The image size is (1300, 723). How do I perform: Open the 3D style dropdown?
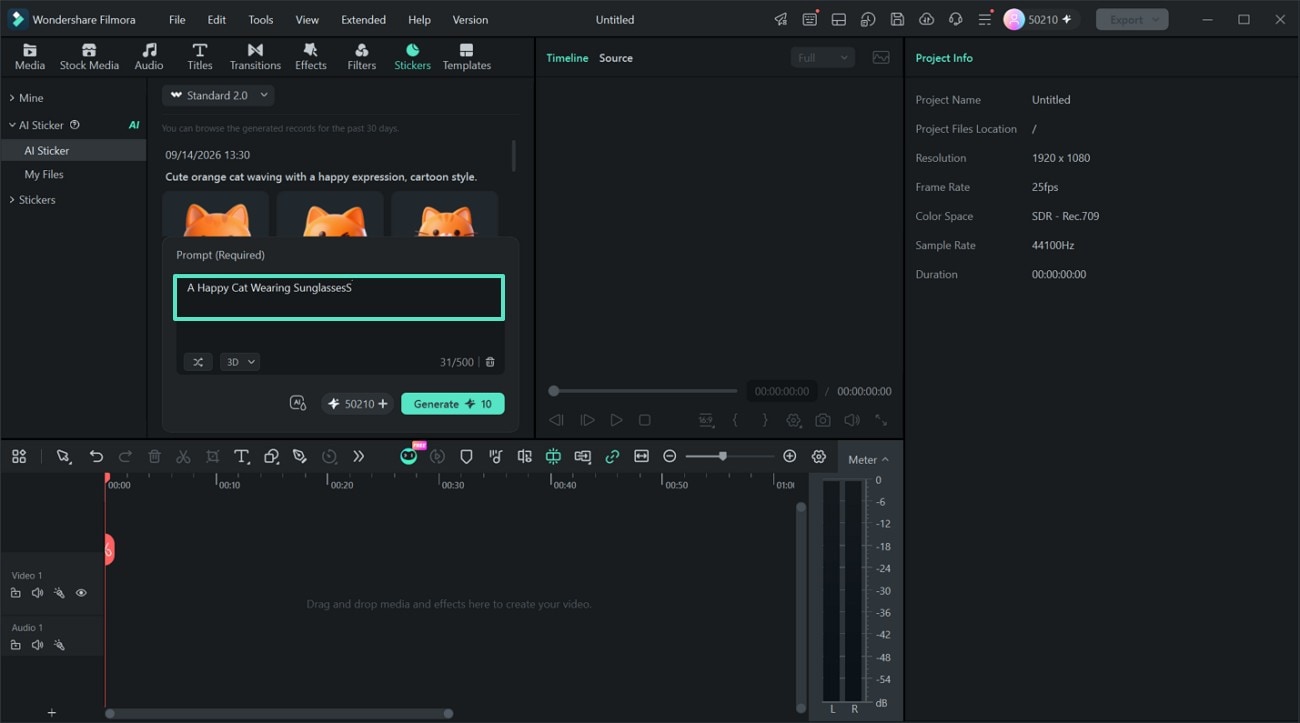tap(239, 362)
